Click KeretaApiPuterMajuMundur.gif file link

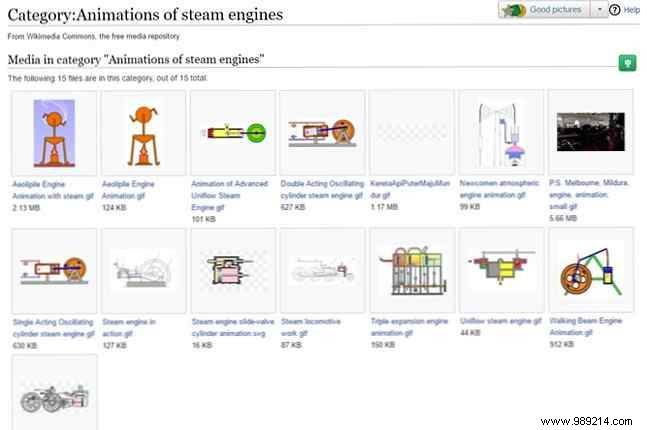pos(410,189)
